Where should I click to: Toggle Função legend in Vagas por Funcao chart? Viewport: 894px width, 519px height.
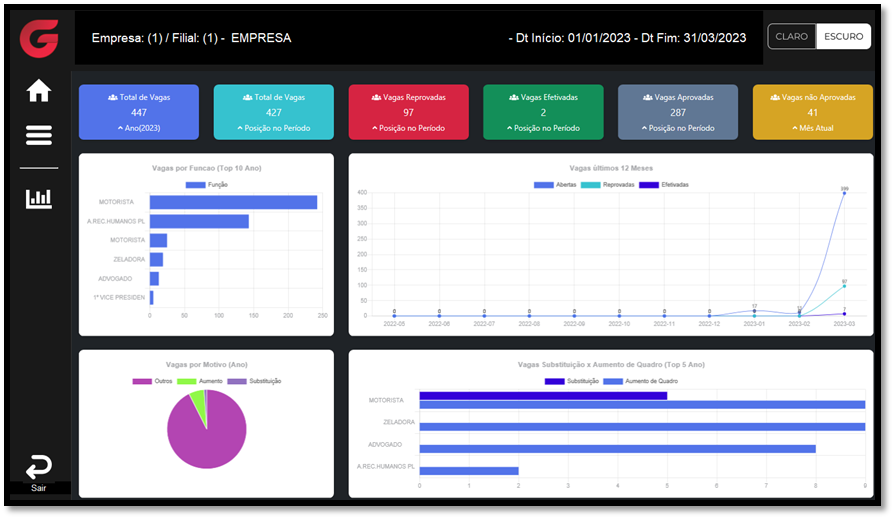pos(206,185)
